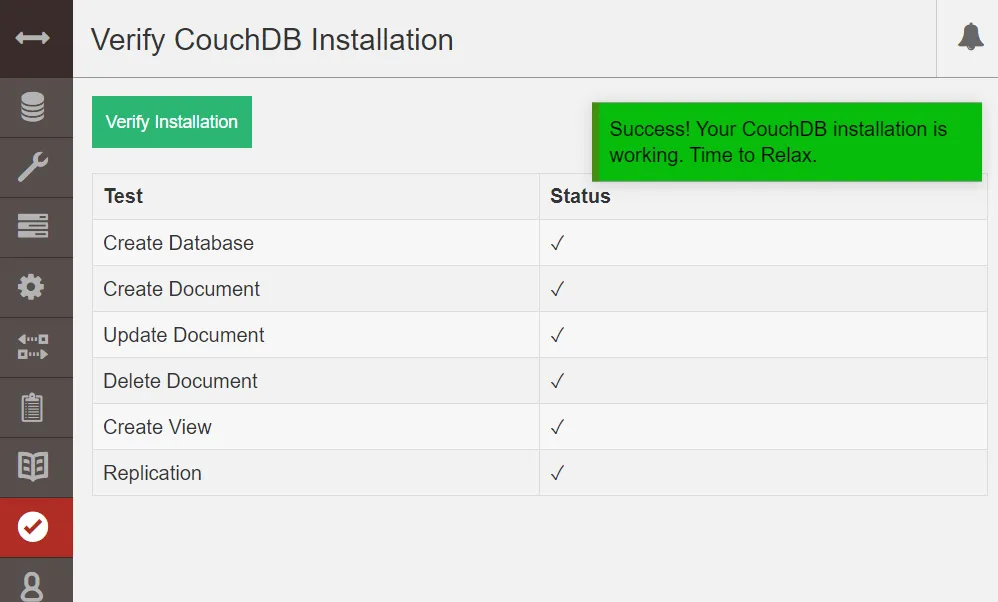Open Active Tasks list icon

pyautogui.click(x=32, y=226)
